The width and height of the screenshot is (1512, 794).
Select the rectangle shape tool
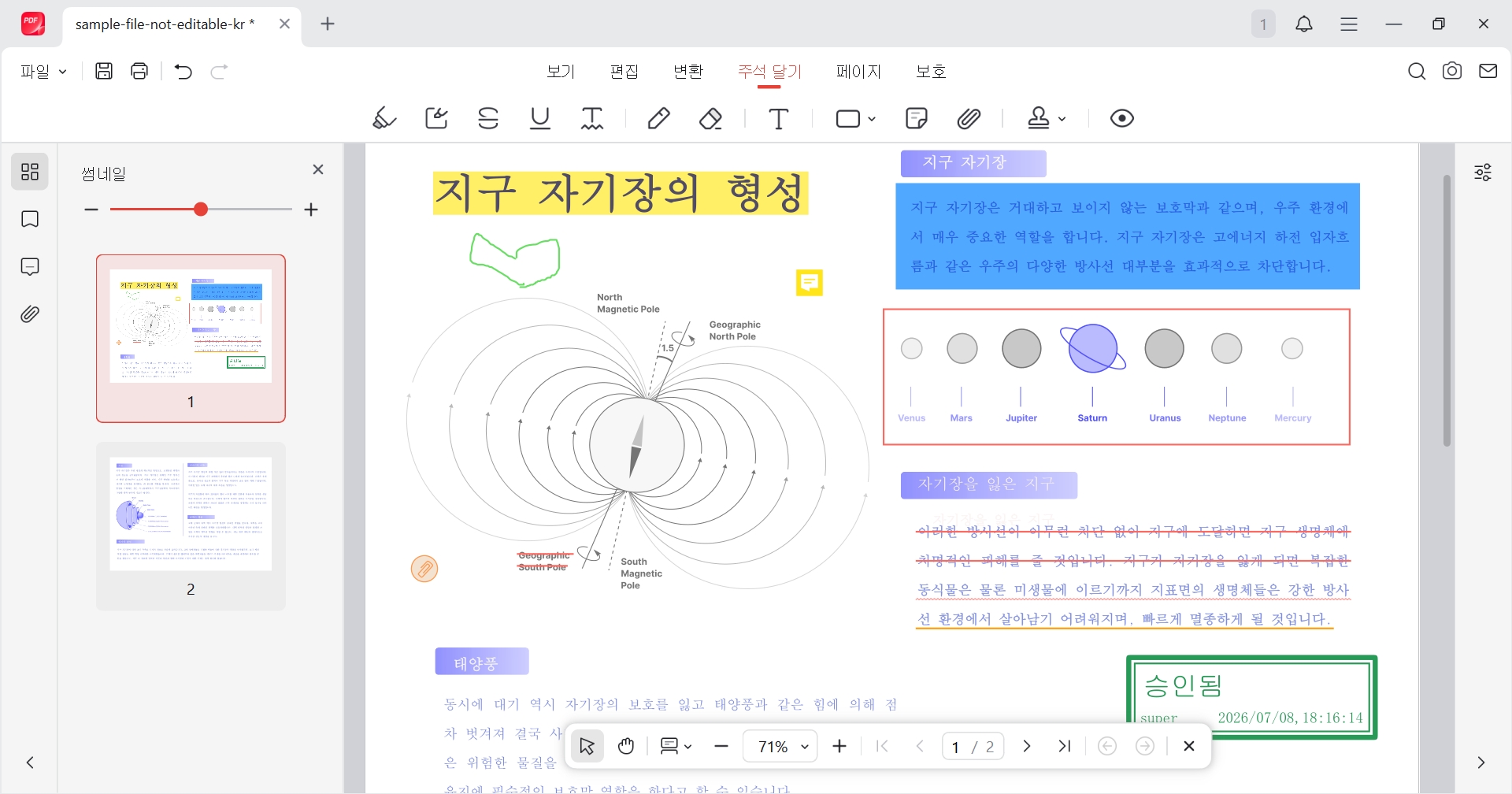(848, 118)
